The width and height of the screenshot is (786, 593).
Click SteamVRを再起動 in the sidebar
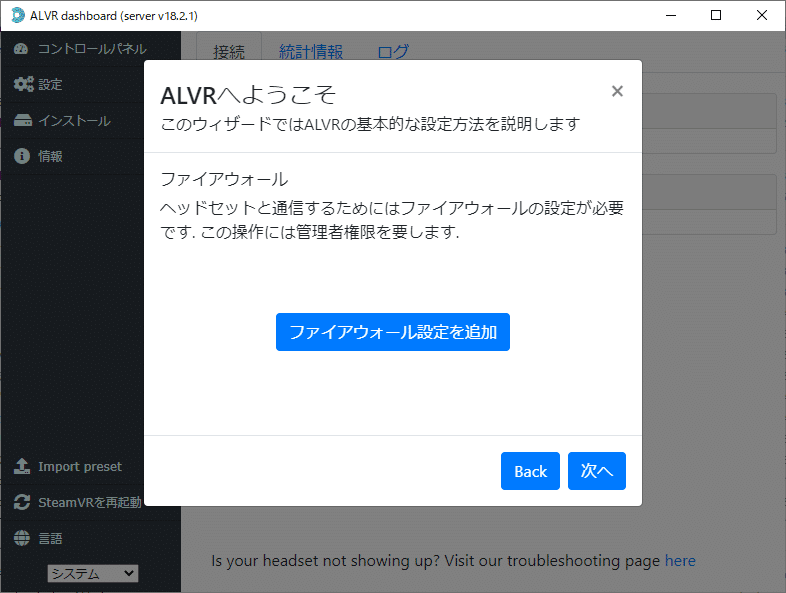89,502
